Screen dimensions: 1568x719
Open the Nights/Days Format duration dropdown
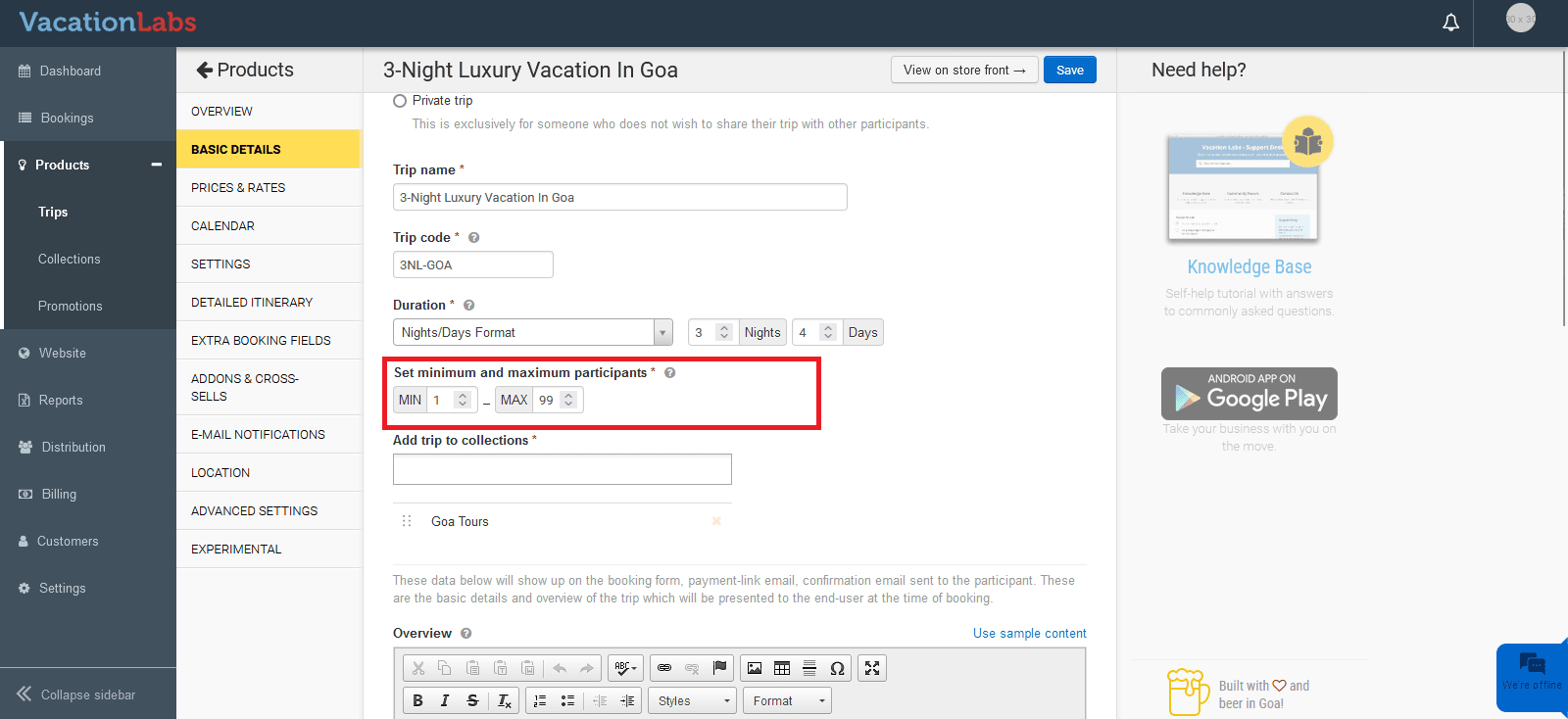532,333
